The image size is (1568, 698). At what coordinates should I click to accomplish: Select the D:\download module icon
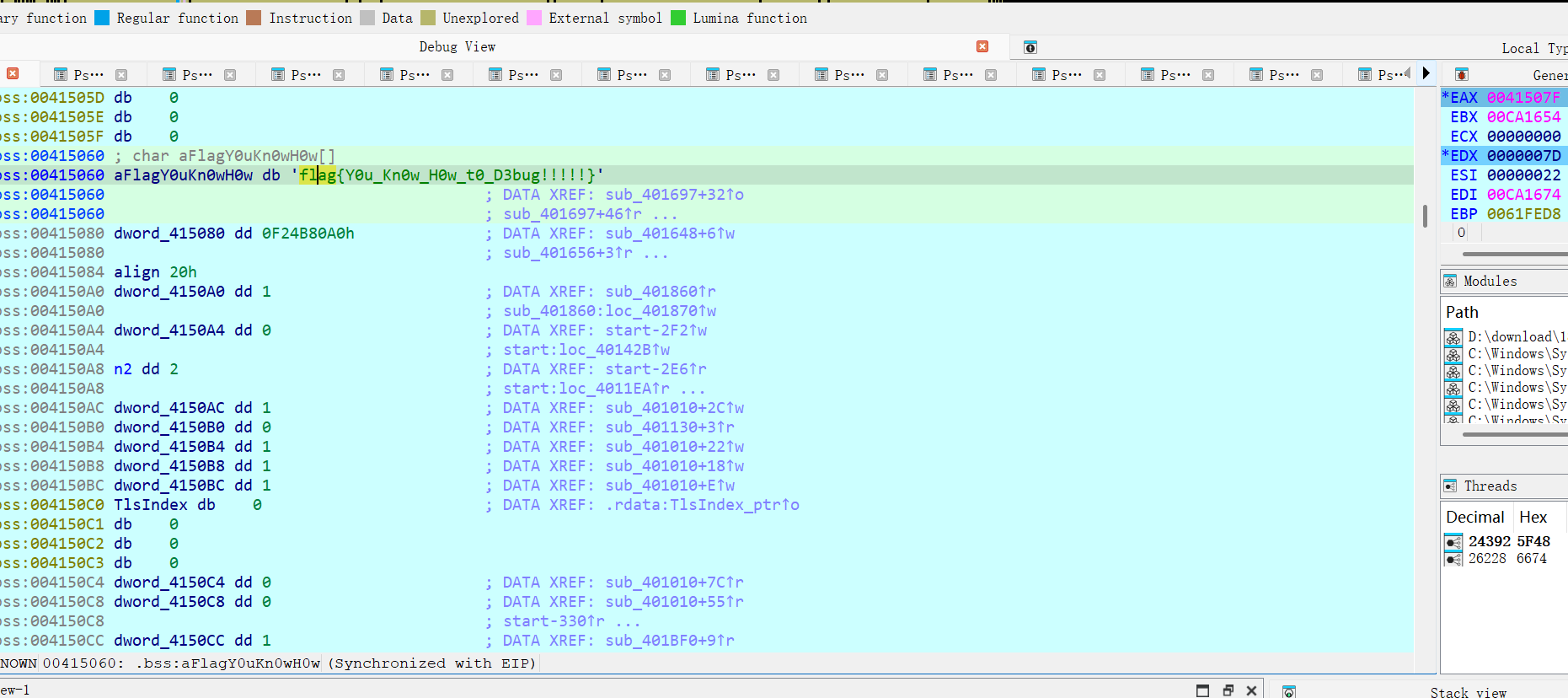point(1453,337)
